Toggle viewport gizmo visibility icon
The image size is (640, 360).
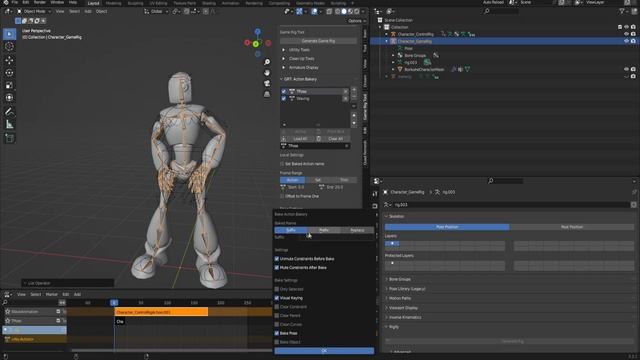coord(300,11)
